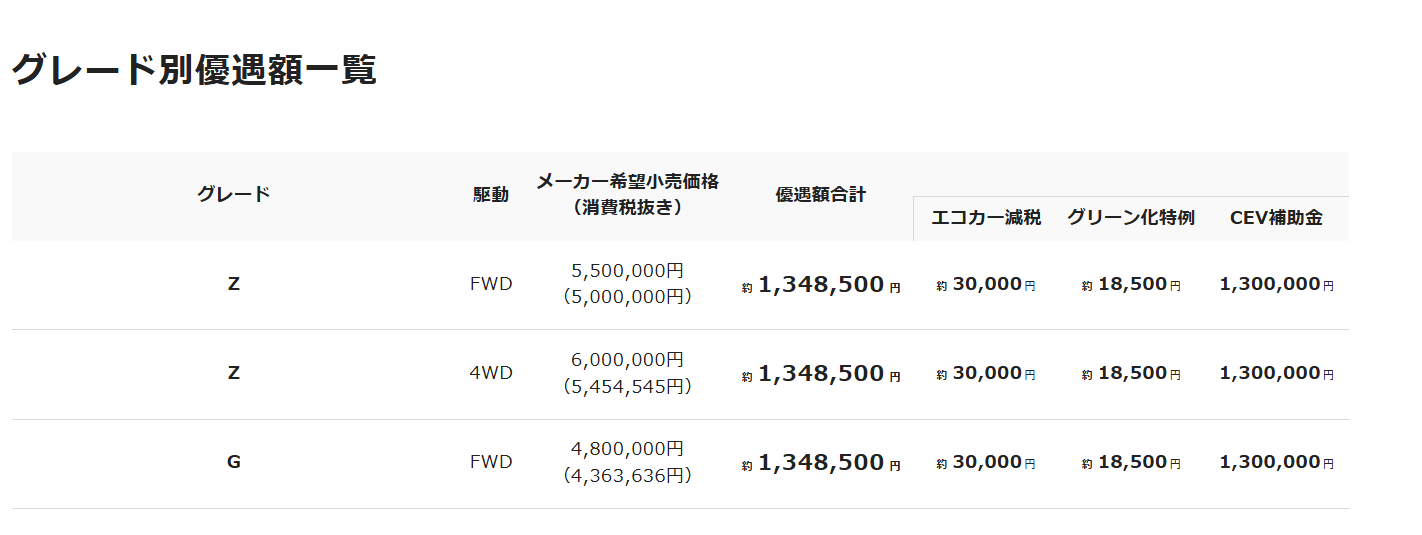Click the 4WD drive type cell

pyautogui.click(x=490, y=373)
